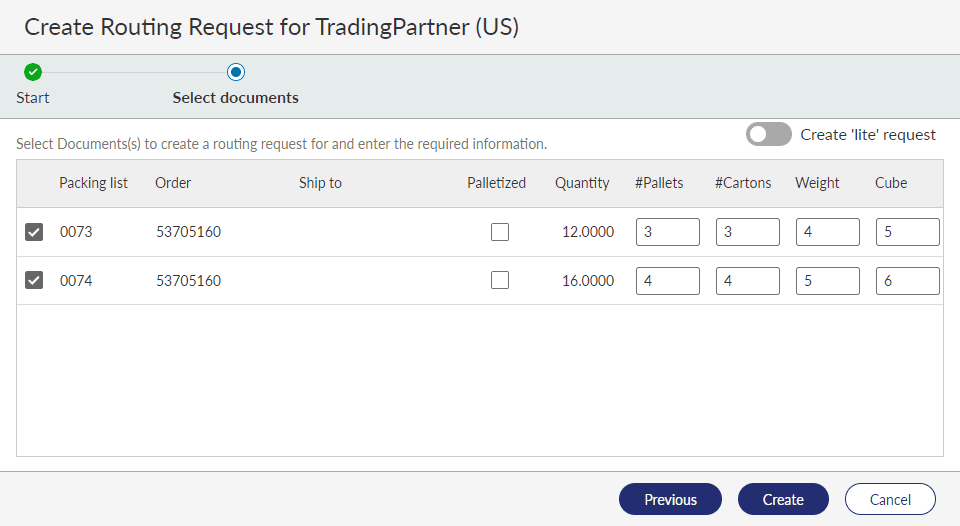960x526 pixels.
Task: Click the Quantity column header
Action: coord(582,183)
